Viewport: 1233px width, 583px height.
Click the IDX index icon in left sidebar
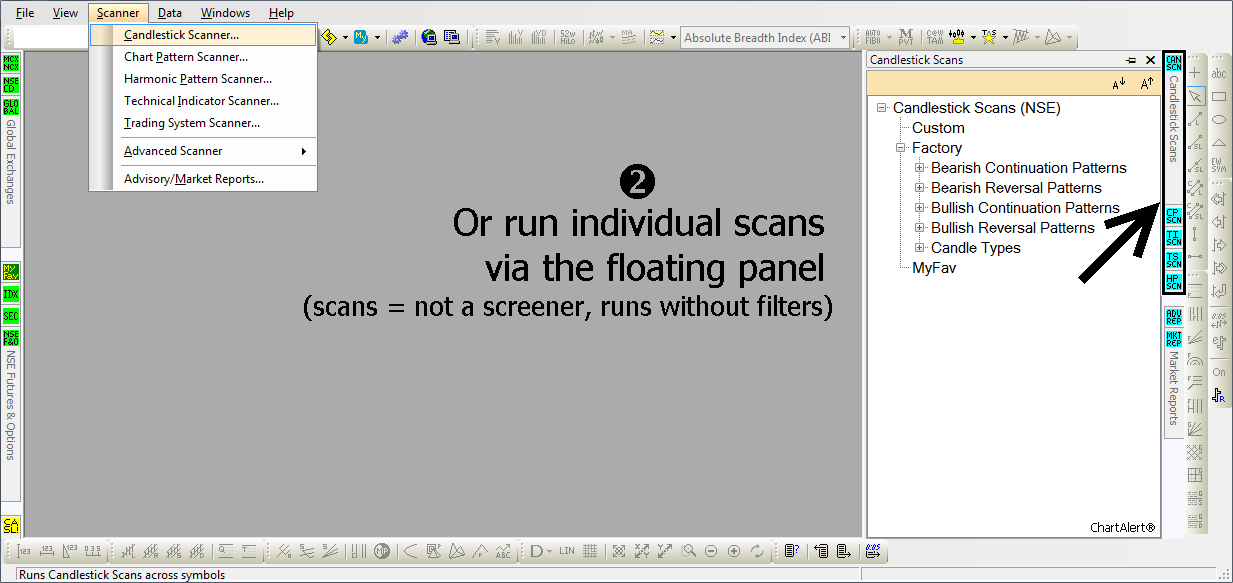(x=11, y=294)
